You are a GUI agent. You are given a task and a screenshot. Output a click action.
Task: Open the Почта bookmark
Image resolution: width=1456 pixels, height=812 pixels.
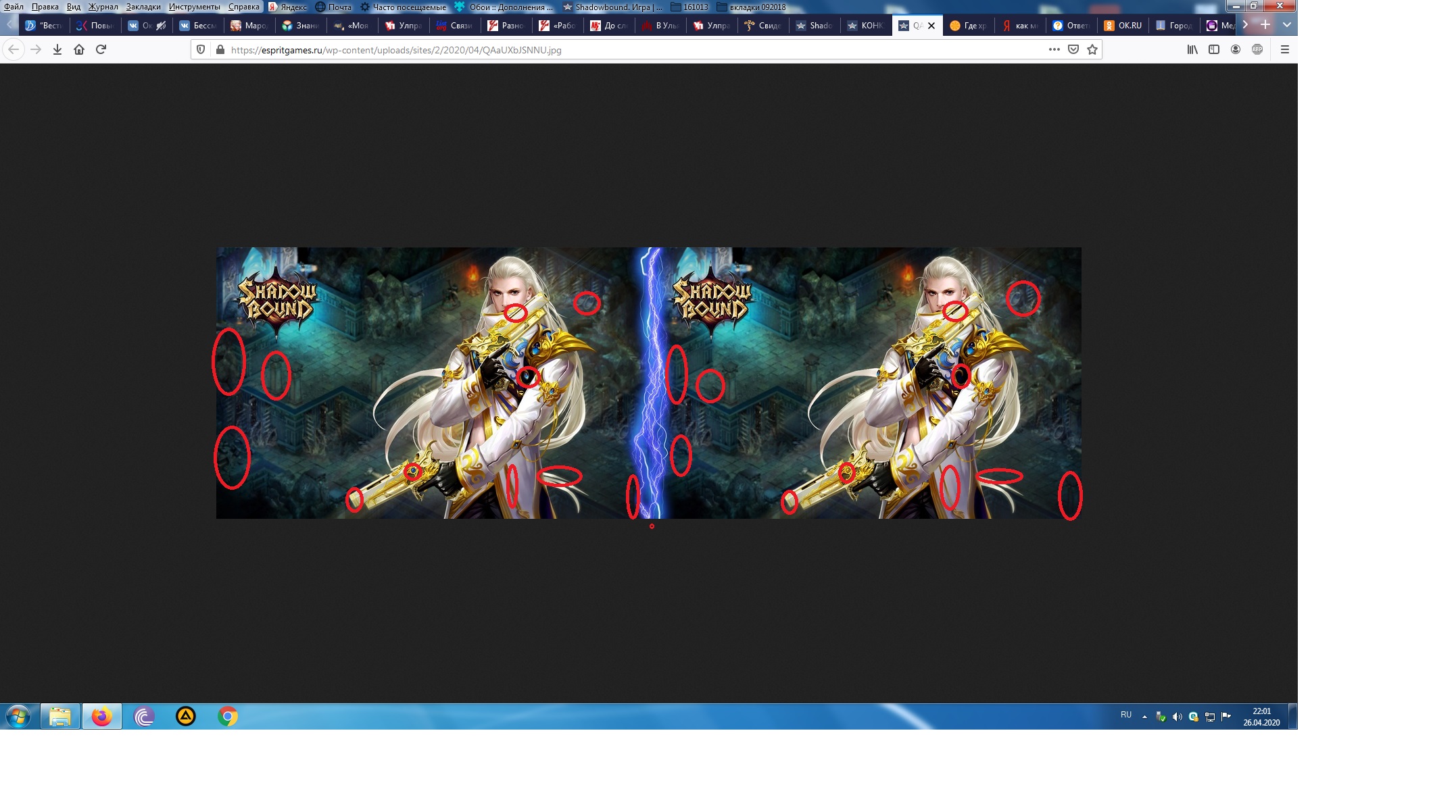point(334,7)
